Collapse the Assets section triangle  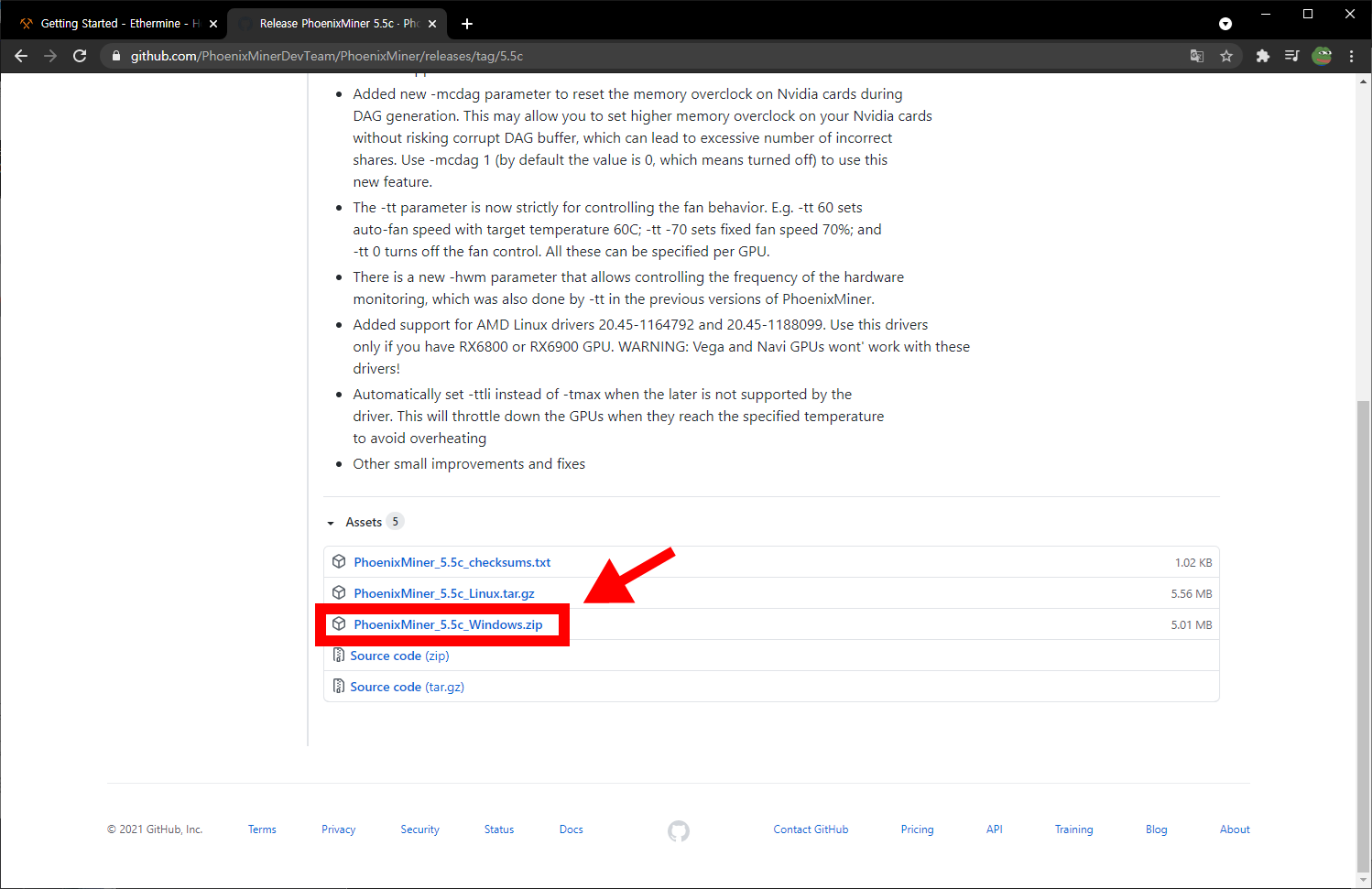click(x=331, y=523)
